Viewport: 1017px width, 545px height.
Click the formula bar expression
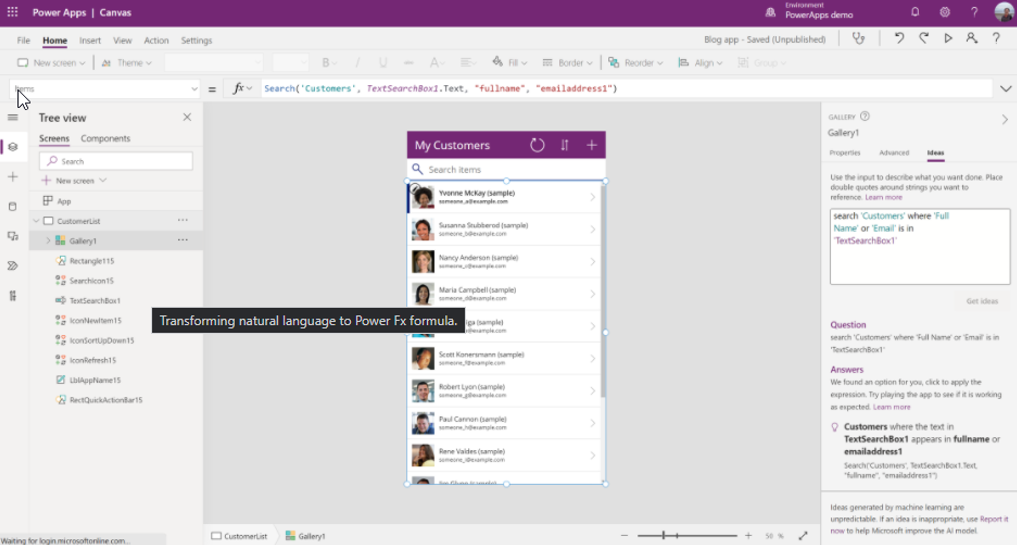point(440,88)
